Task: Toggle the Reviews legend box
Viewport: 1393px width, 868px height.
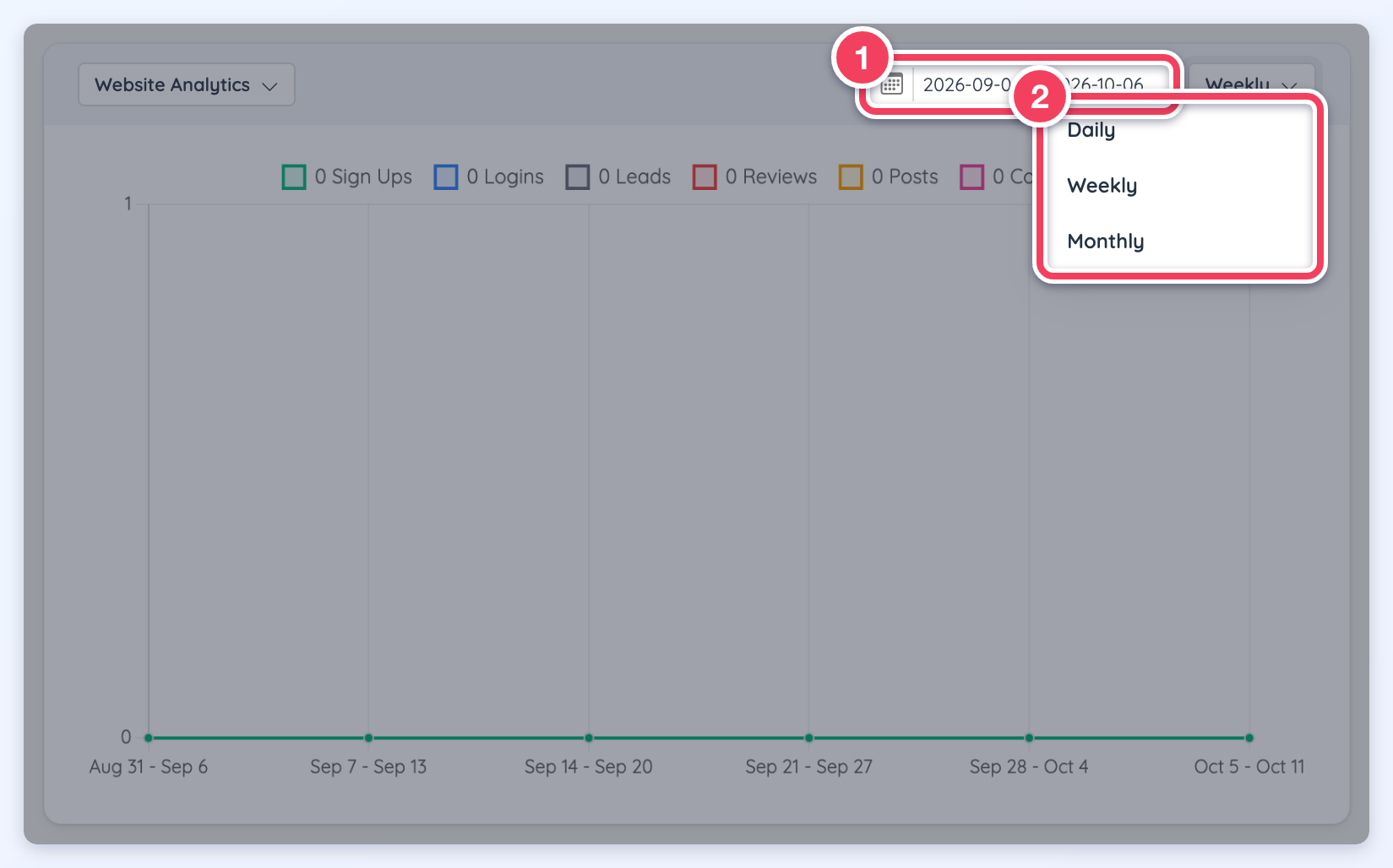Action: point(705,177)
